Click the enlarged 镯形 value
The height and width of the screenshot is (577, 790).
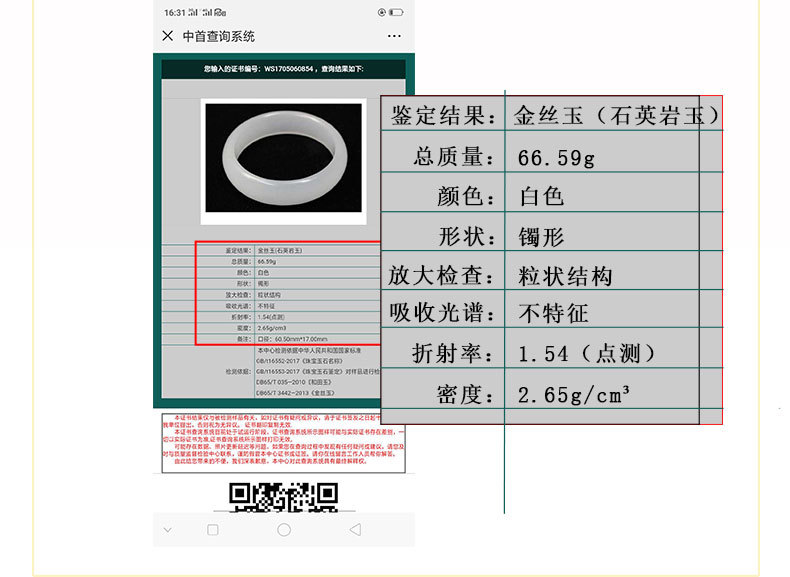542,237
